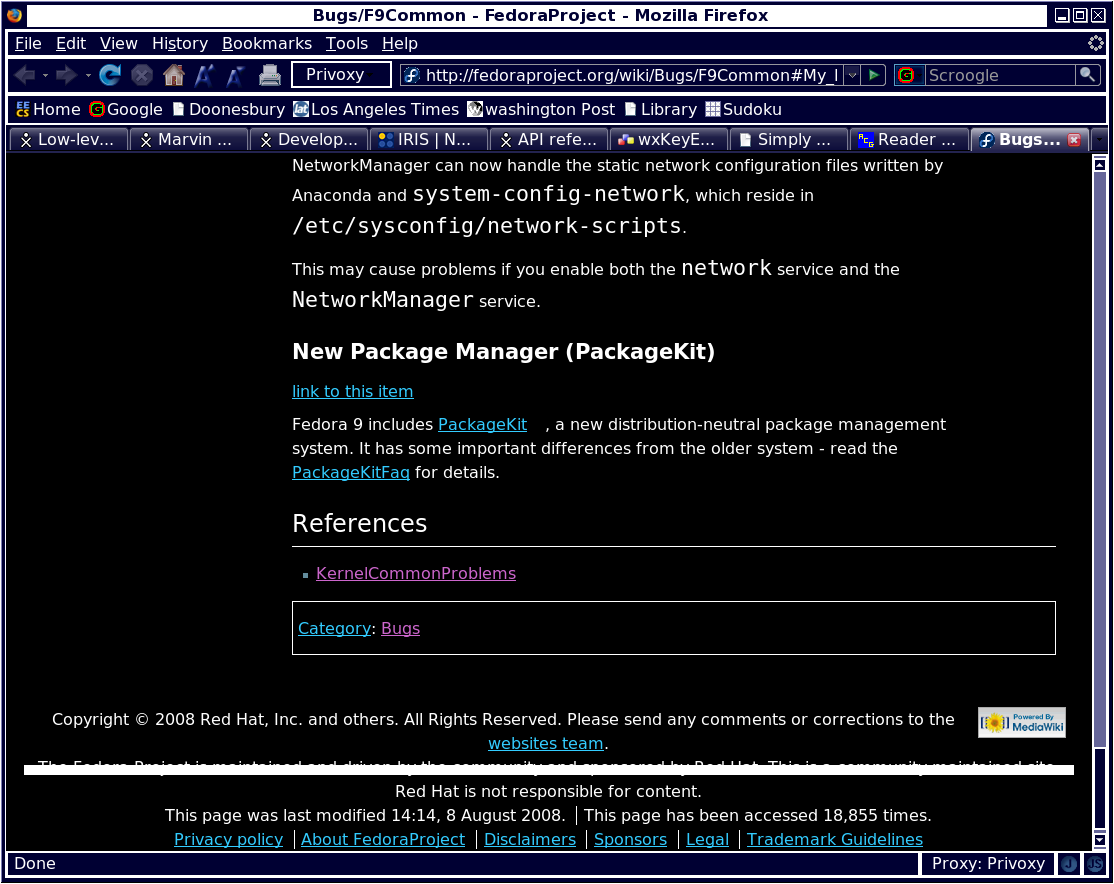This screenshot has width=1114, height=884.
Task: Open the Doonesbury bookmark
Action: pyautogui.click(x=228, y=109)
